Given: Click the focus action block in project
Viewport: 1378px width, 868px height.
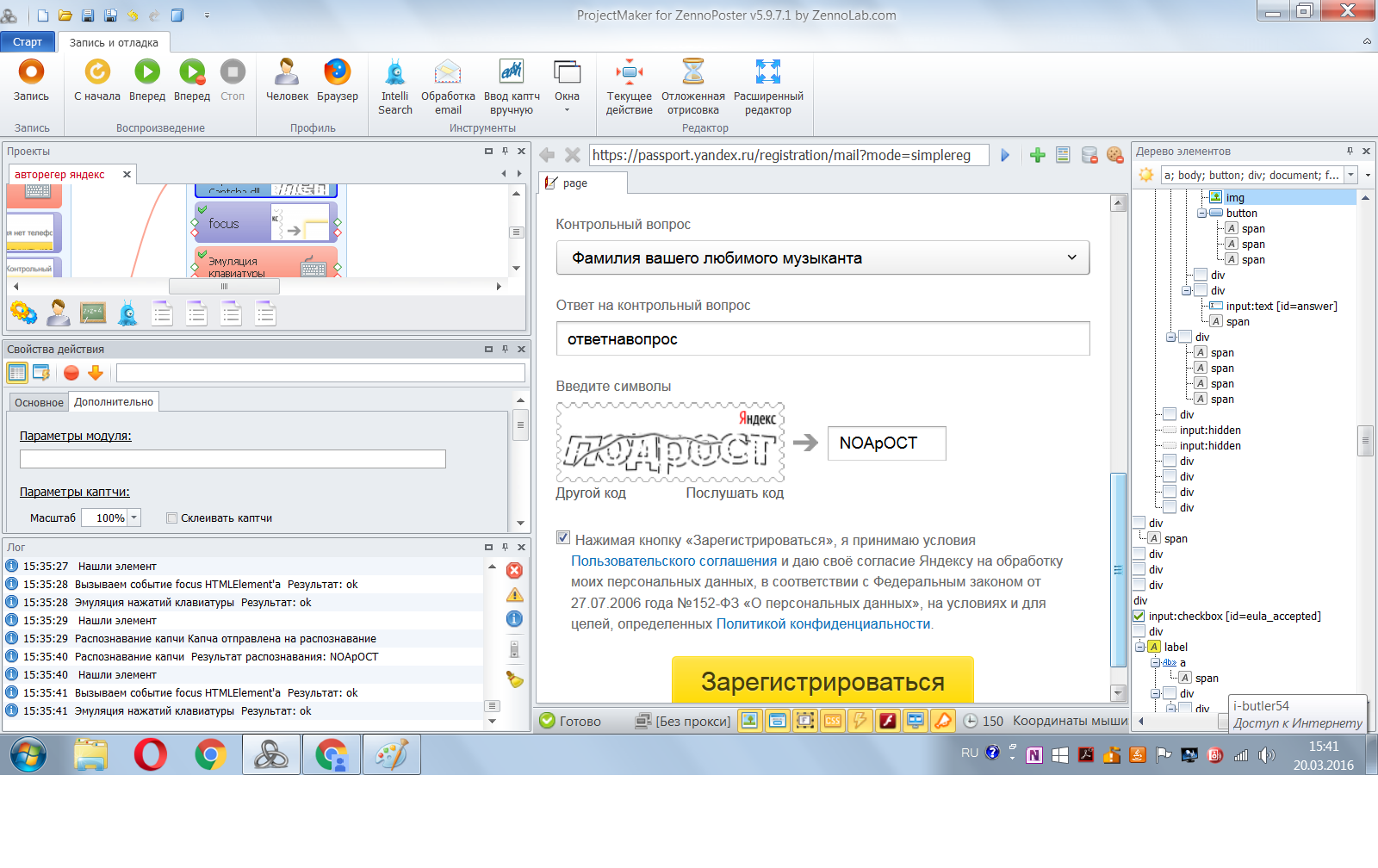Looking at the screenshot, I should coord(266,223).
